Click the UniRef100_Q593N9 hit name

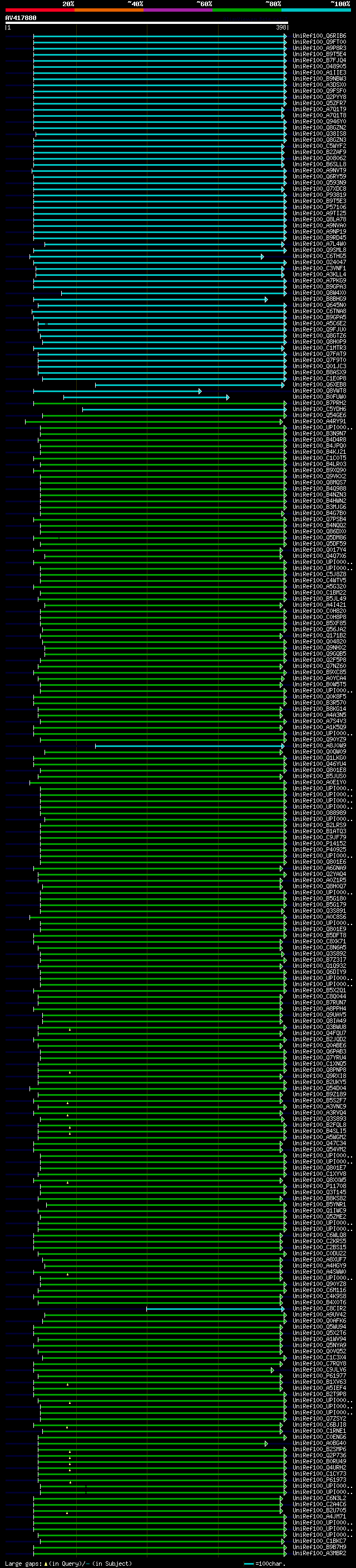319,182
